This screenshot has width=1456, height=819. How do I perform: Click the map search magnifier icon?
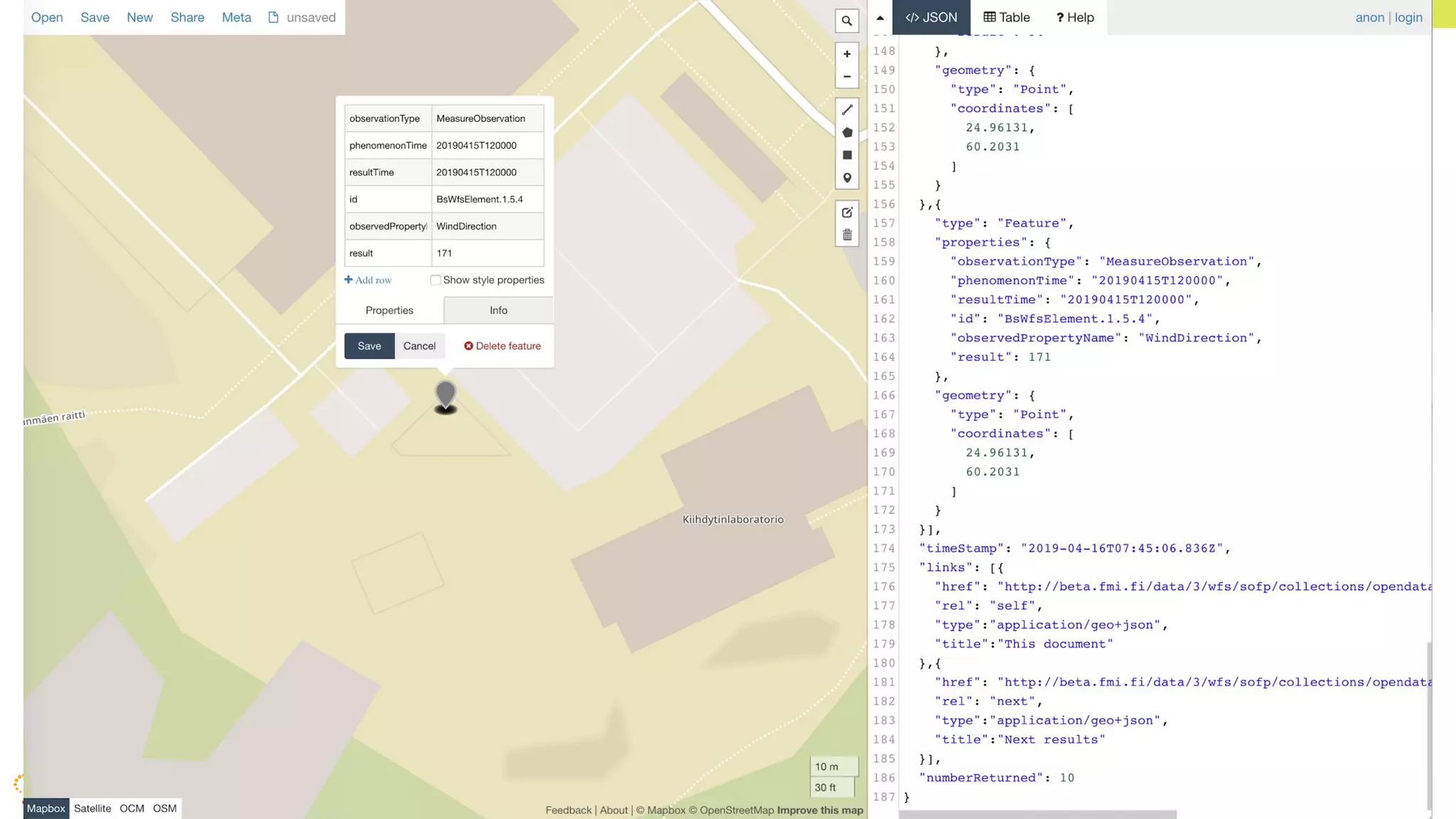pyautogui.click(x=847, y=21)
